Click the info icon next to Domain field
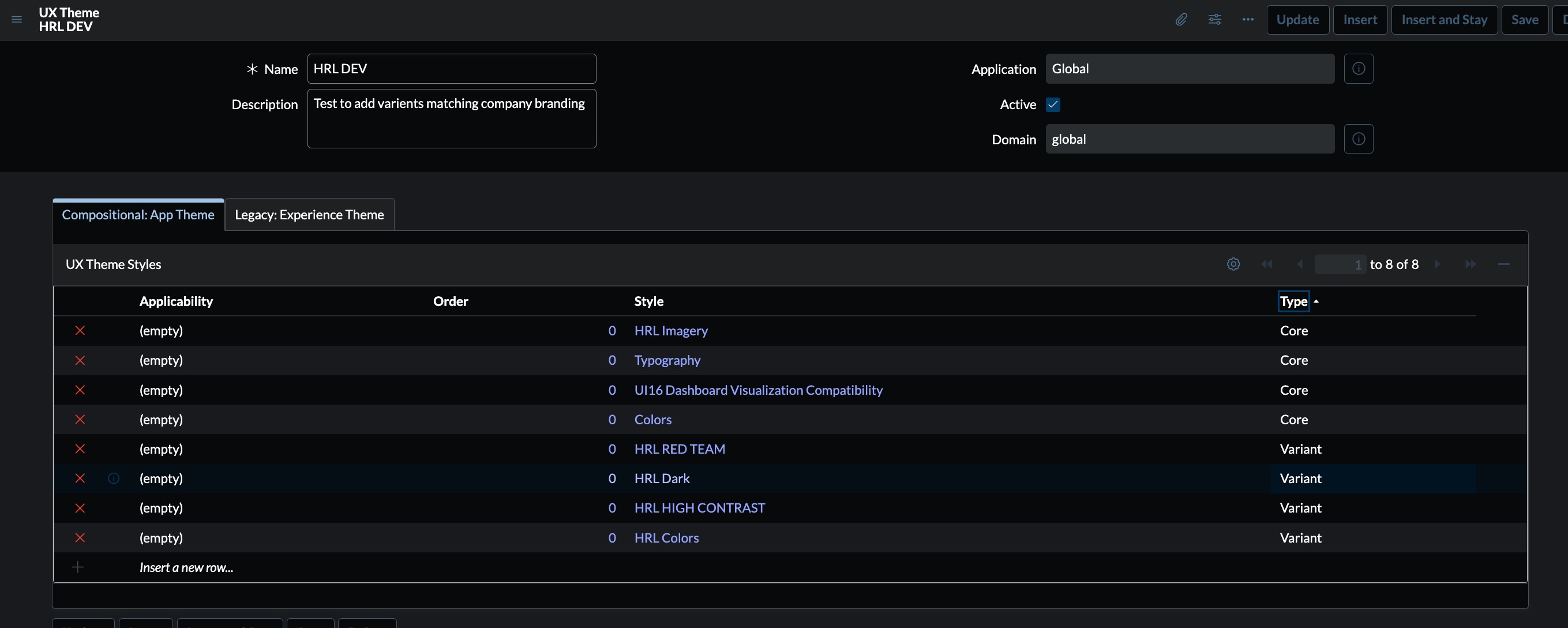Viewport: 1568px width, 628px height. 1359,139
